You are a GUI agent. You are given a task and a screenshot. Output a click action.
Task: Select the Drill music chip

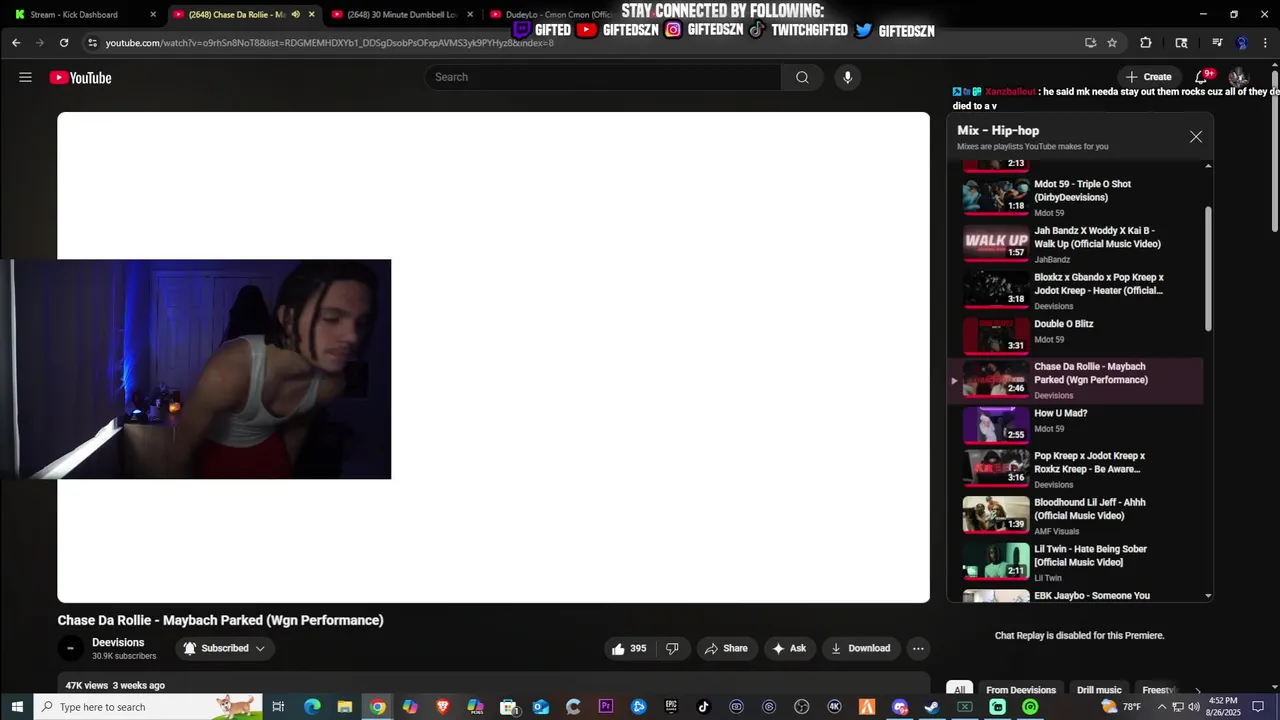tap(1099, 690)
